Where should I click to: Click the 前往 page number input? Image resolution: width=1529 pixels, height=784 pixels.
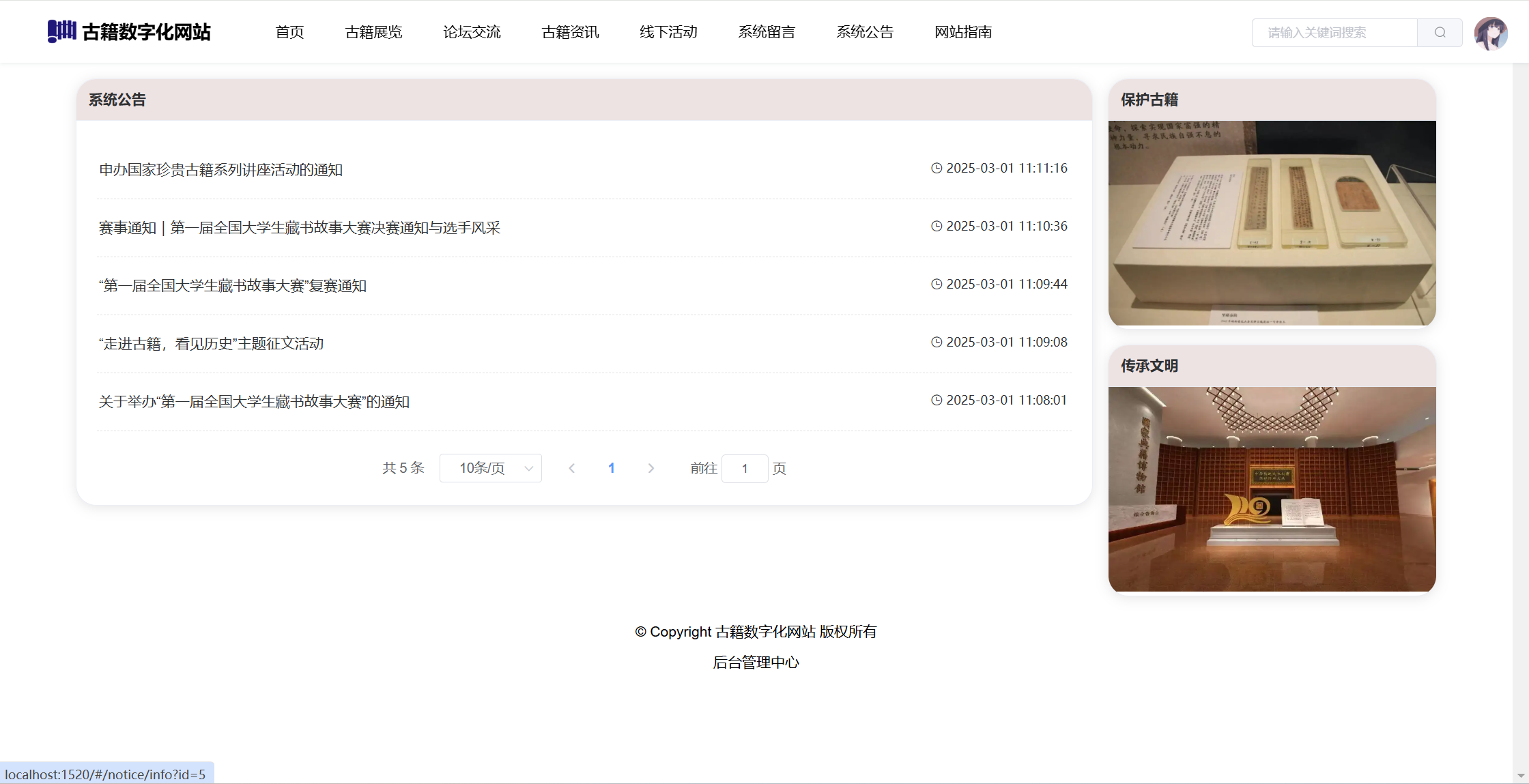coord(744,469)
